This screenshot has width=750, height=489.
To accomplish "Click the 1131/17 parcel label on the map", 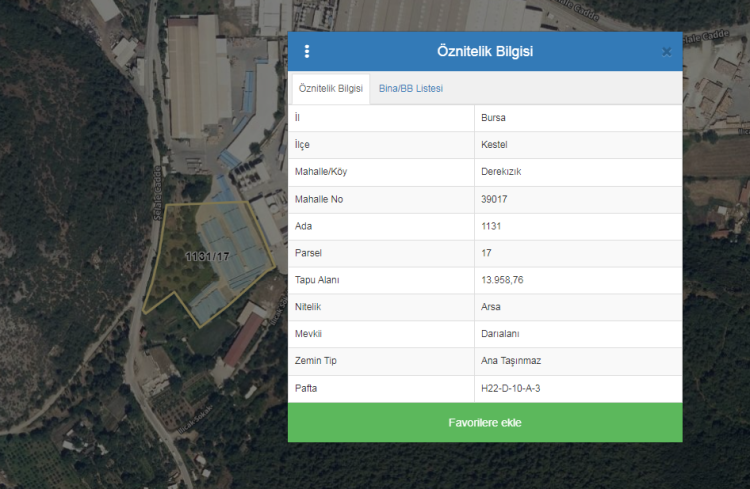I will pyautogui.click(x=207, y=257).
